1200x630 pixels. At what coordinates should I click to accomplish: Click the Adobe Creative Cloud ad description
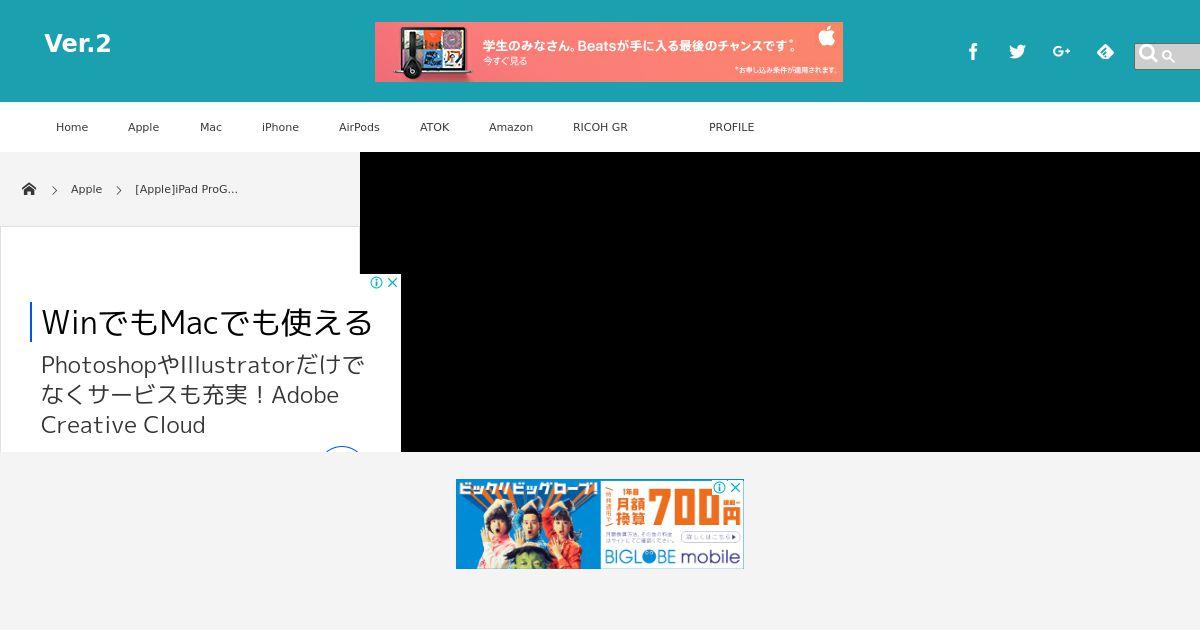(203, 395)
